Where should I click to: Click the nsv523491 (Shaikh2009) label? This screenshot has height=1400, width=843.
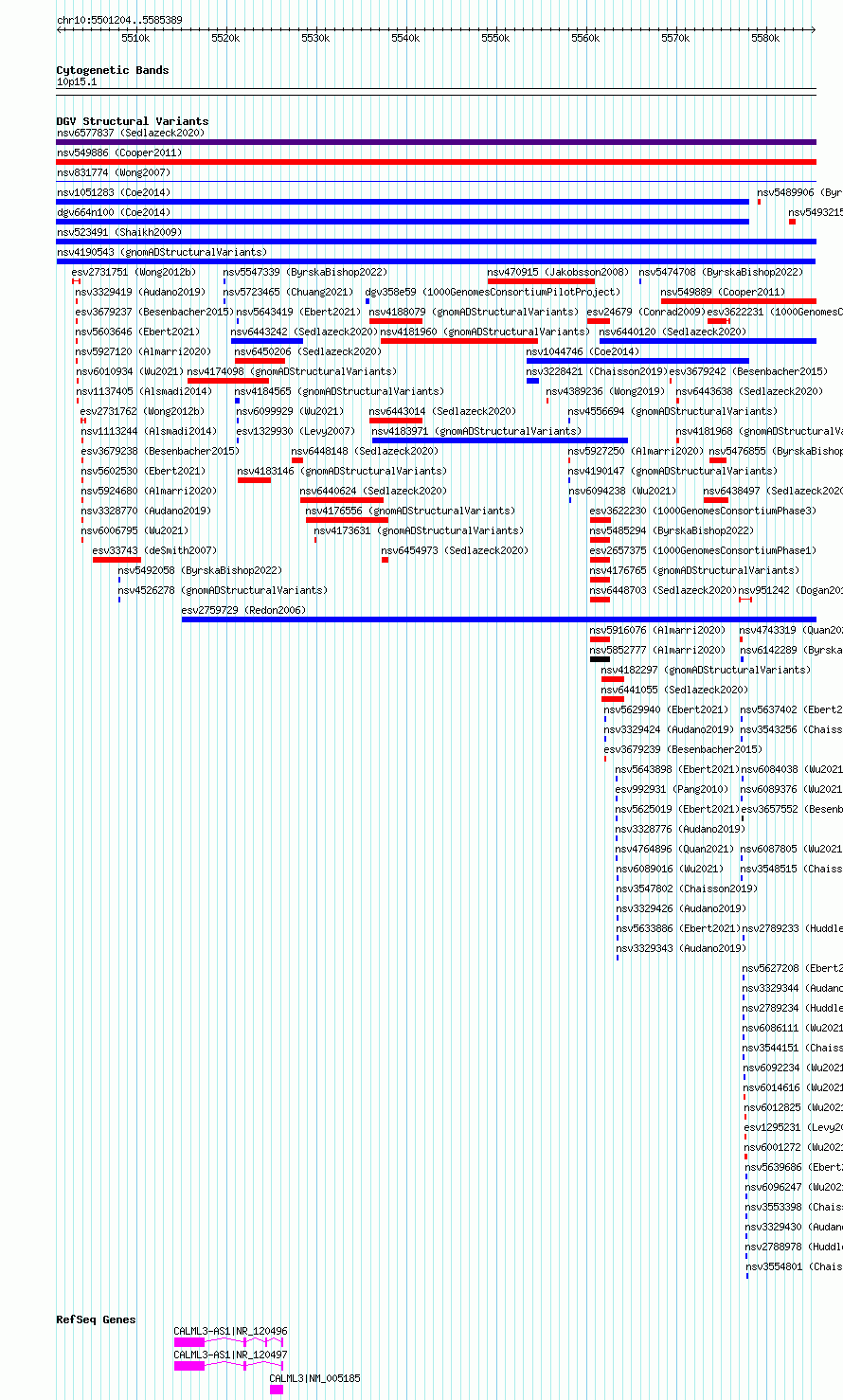click(119, 232)
